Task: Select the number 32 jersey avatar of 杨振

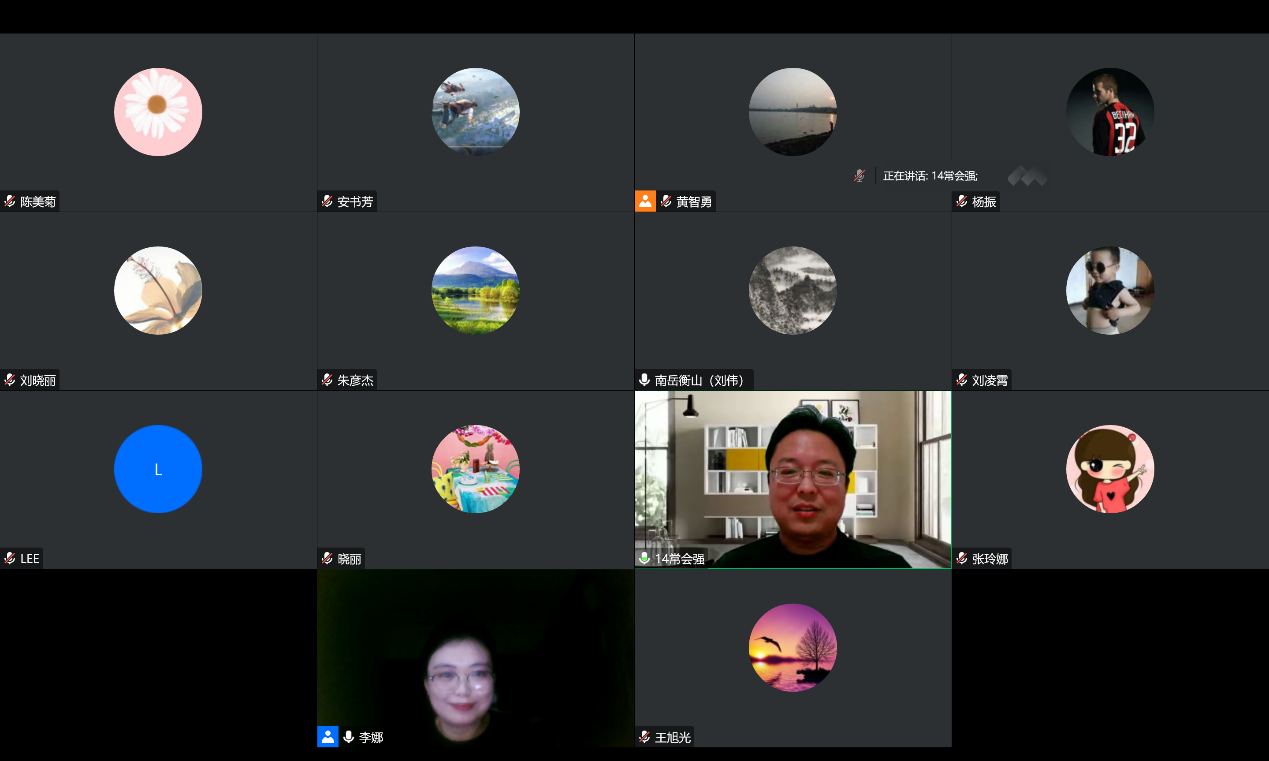Action: point(1110,112)
